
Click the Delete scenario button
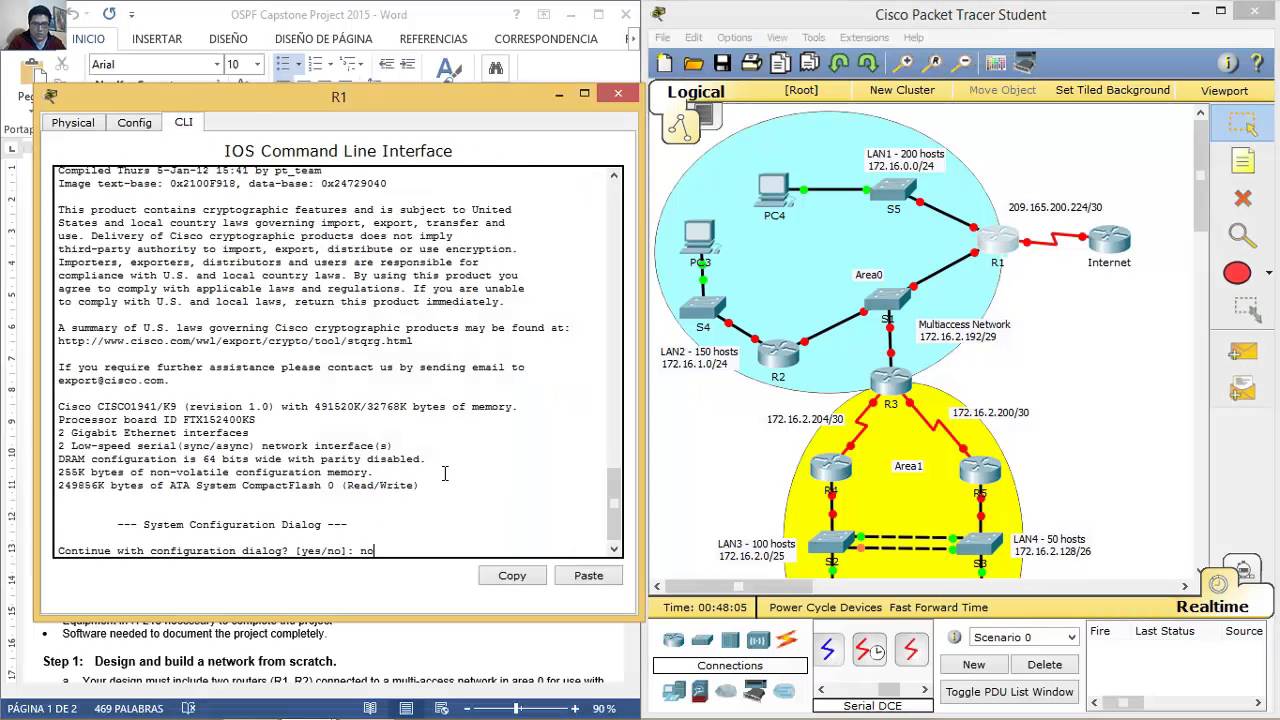pyautogui.click(x=1045, y=664)
